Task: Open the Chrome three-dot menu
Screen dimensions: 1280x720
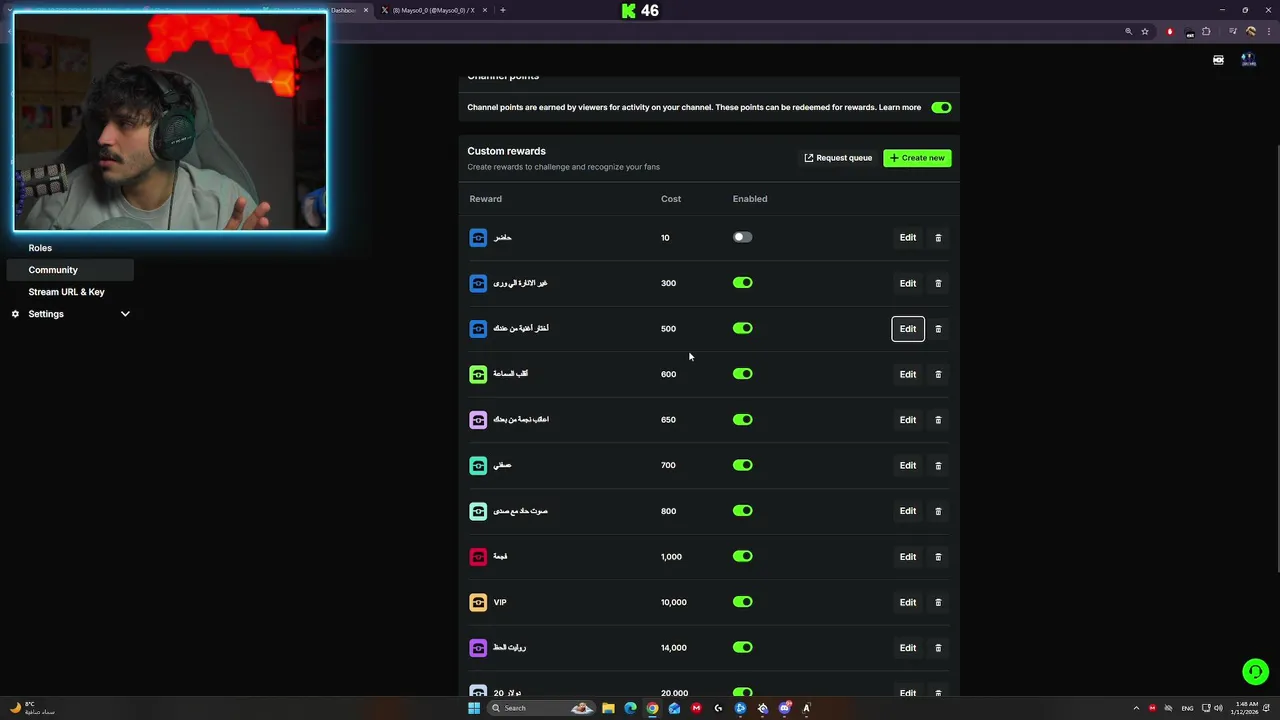Action: tap(1268, 32)
